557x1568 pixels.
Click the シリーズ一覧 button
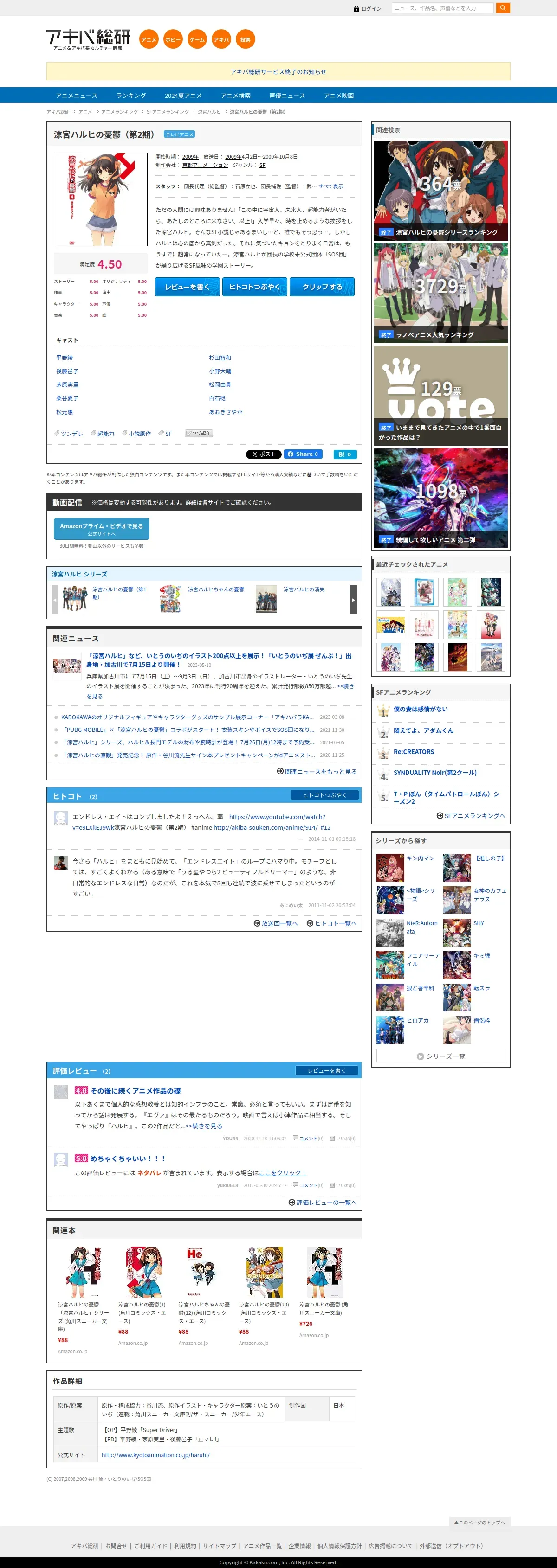(440, 1056)
